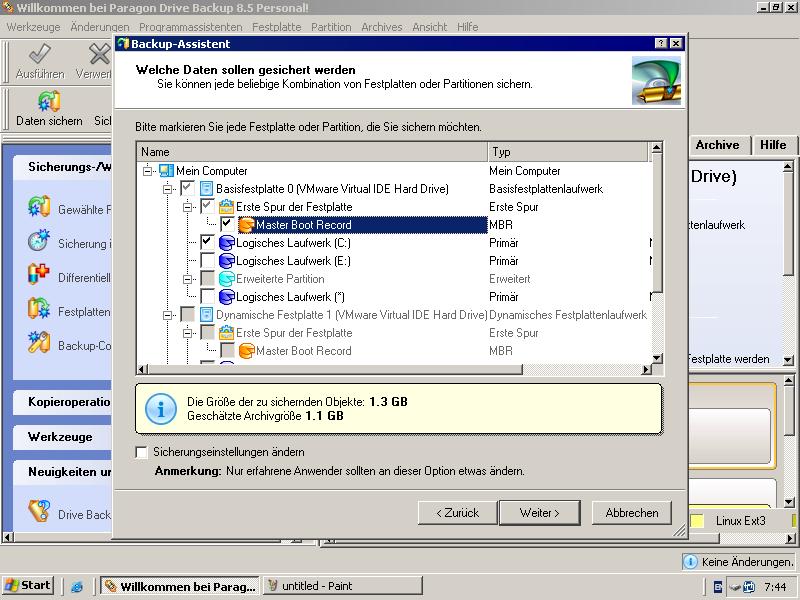Click the Logisches Laufwerk (E:) partition icon
The width and height of the screenshot is (800, 600).
tap(227, 261)
